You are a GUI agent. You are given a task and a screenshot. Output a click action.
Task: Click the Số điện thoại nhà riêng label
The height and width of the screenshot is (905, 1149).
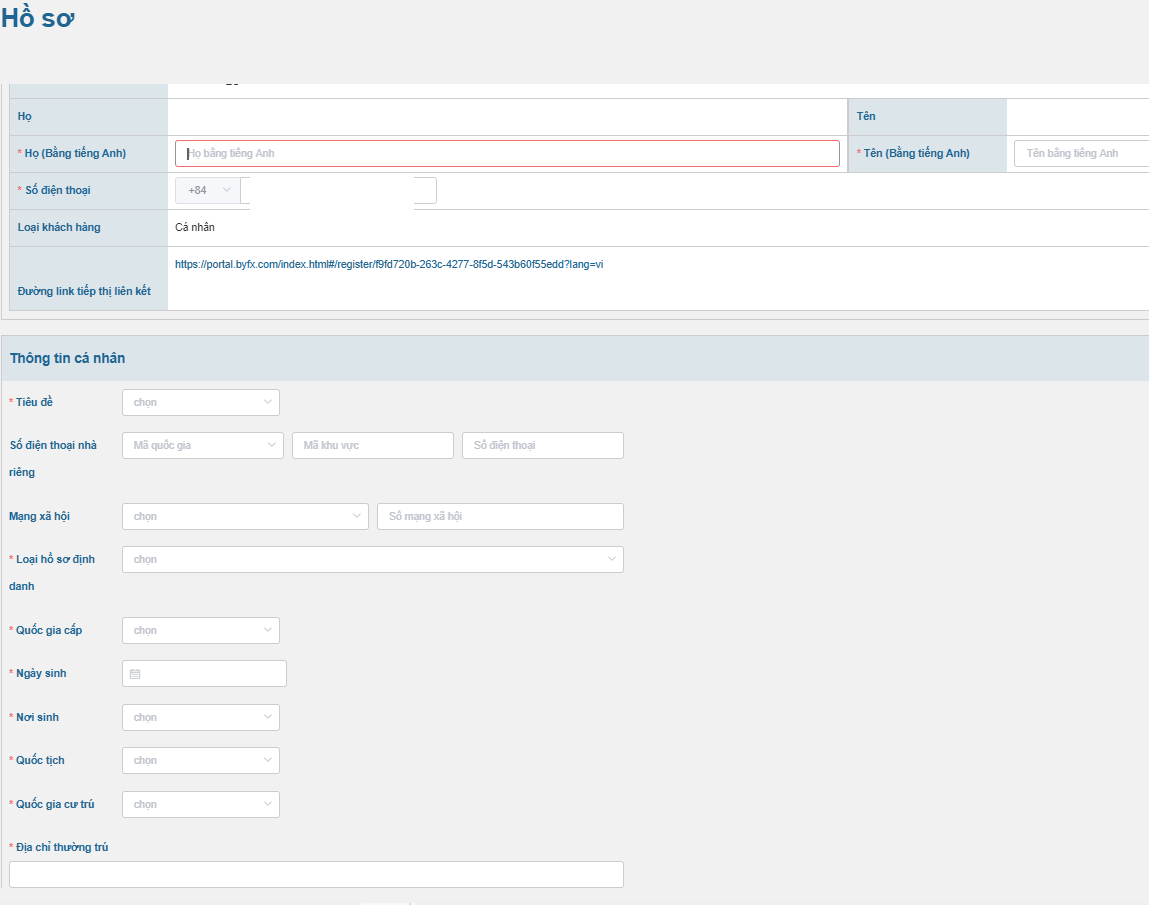(53, 459)
